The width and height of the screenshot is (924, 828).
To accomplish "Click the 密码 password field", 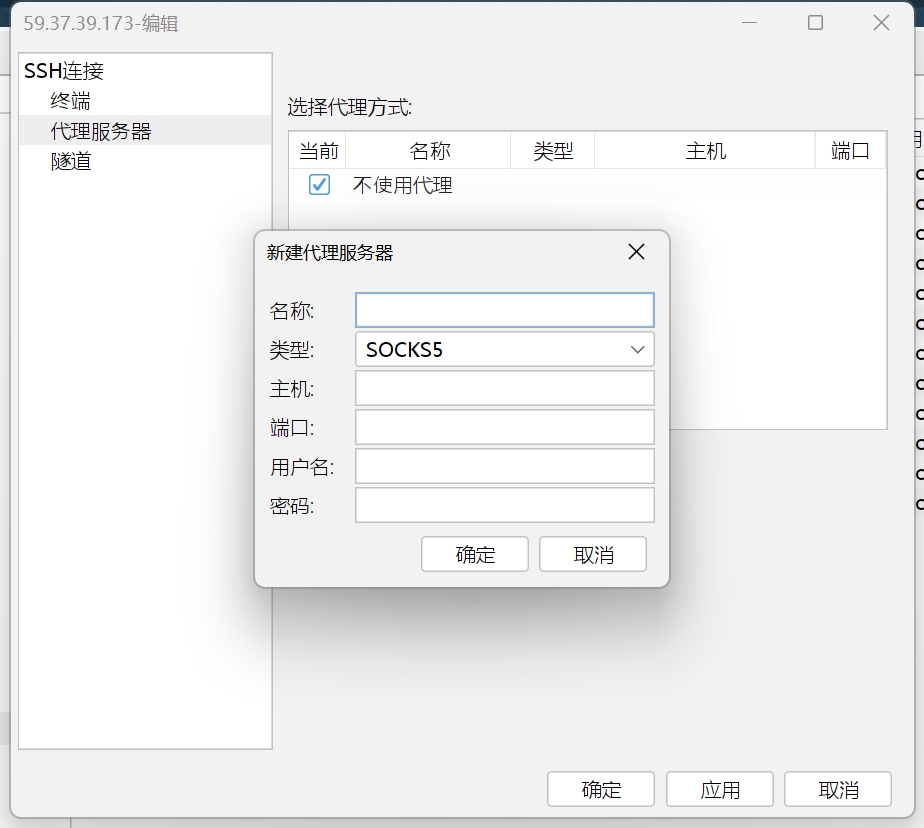I will [x=504, y=505].
